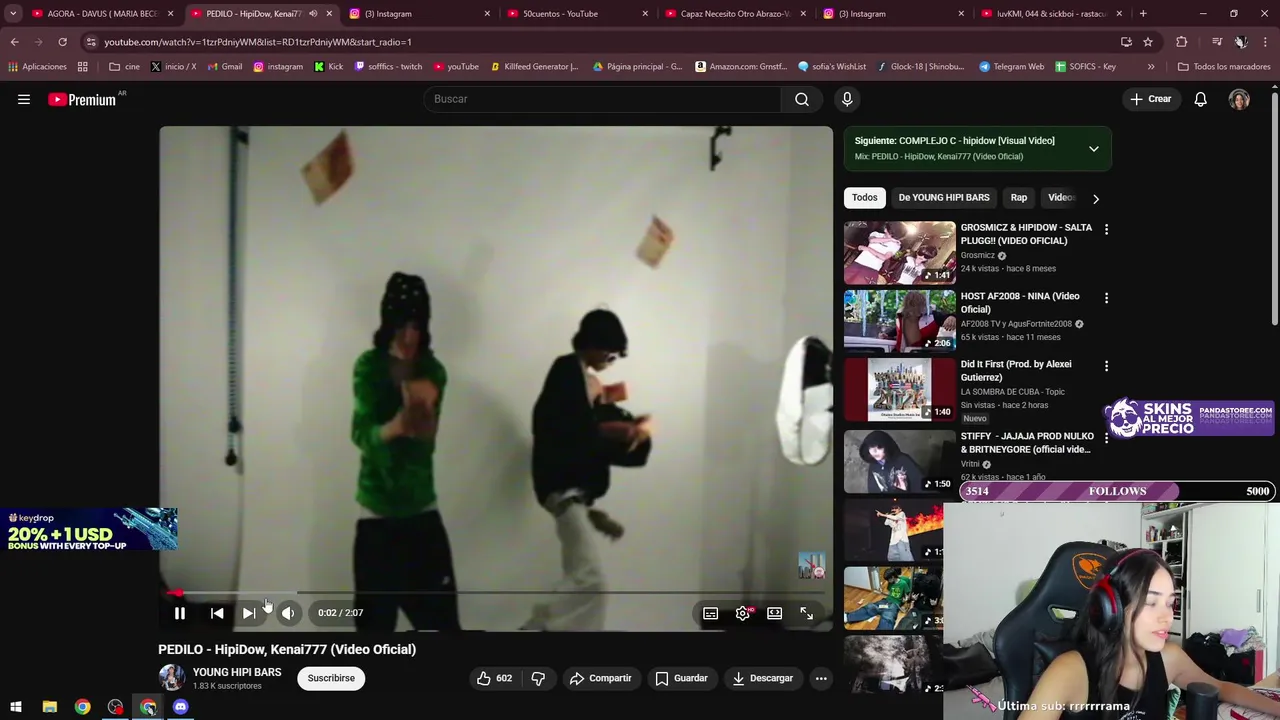1280x720 pixels.
Task: Open the Gmail bookmark
Action: tap(224, 67)
